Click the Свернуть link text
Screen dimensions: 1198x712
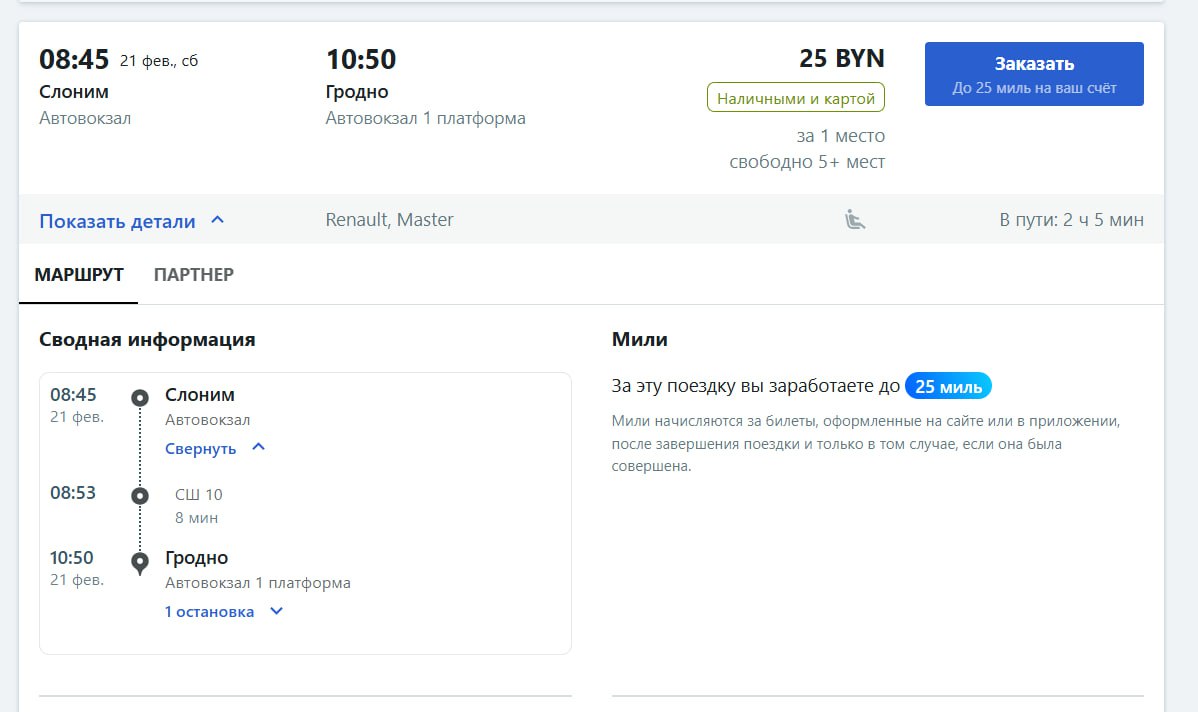pos(200,448)
